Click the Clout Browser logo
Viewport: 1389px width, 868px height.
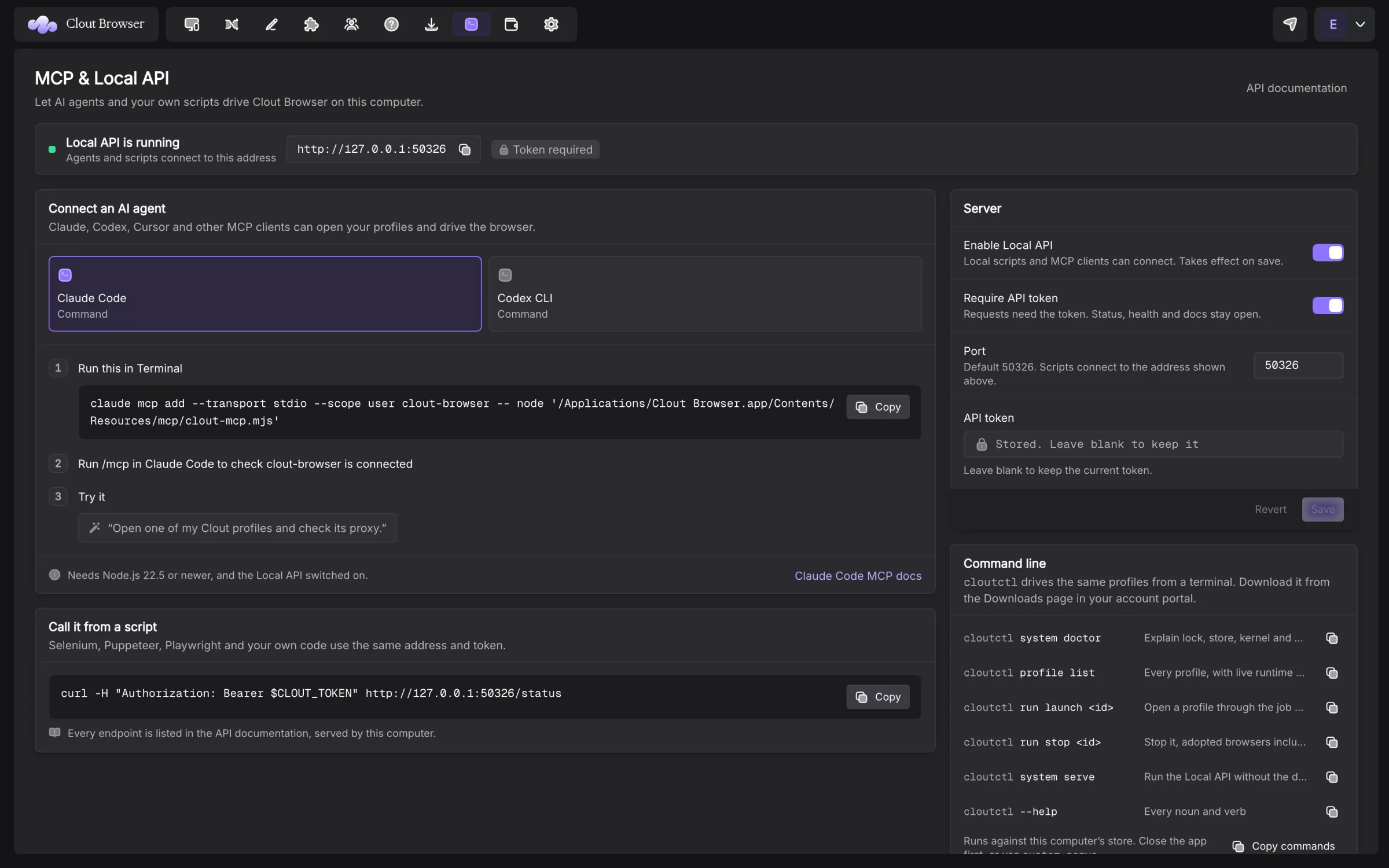86,24
